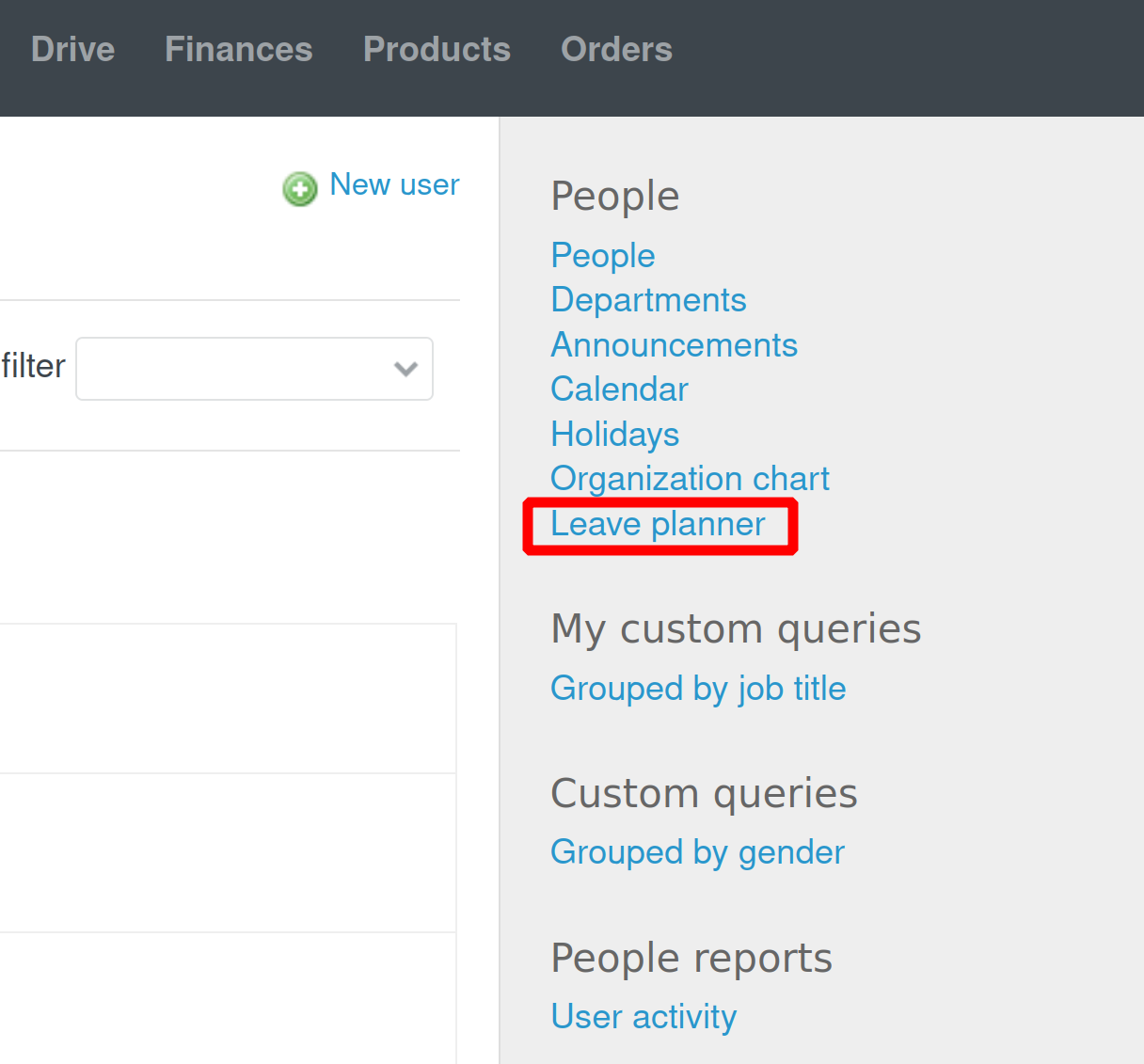Run the Grouped by job title query

click(x=698, y=688)
